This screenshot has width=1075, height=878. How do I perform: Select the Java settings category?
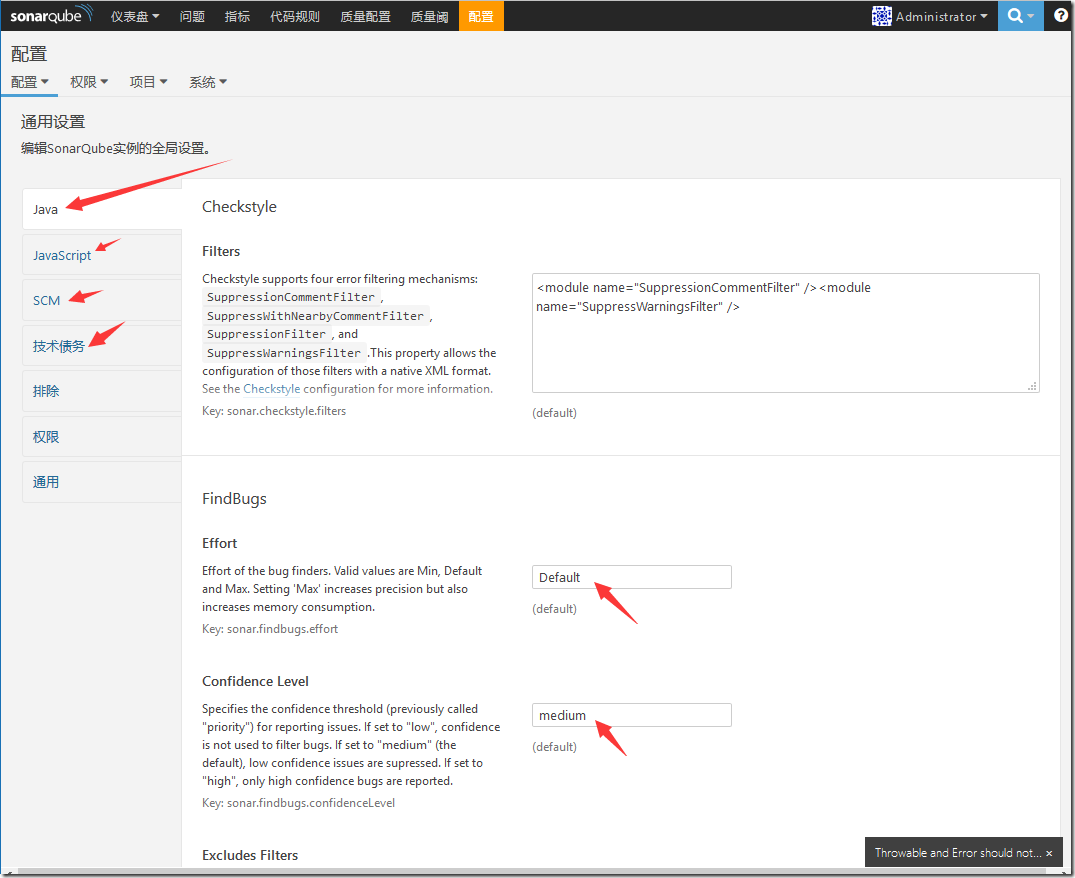(x=102, y=209)
